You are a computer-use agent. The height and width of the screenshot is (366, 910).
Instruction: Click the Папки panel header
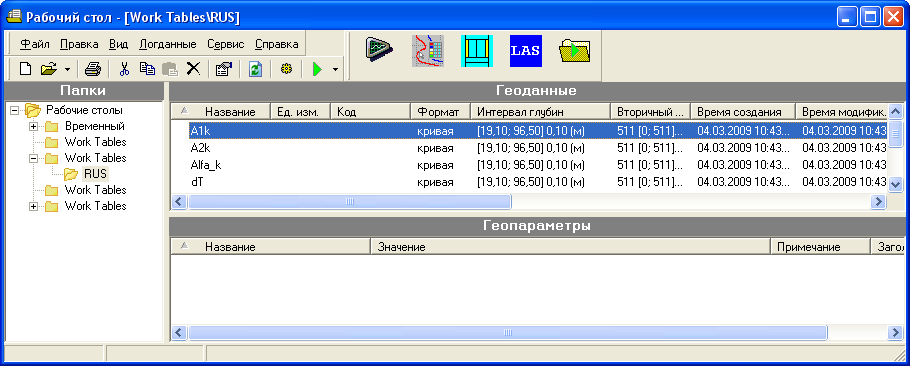point(84,90)
